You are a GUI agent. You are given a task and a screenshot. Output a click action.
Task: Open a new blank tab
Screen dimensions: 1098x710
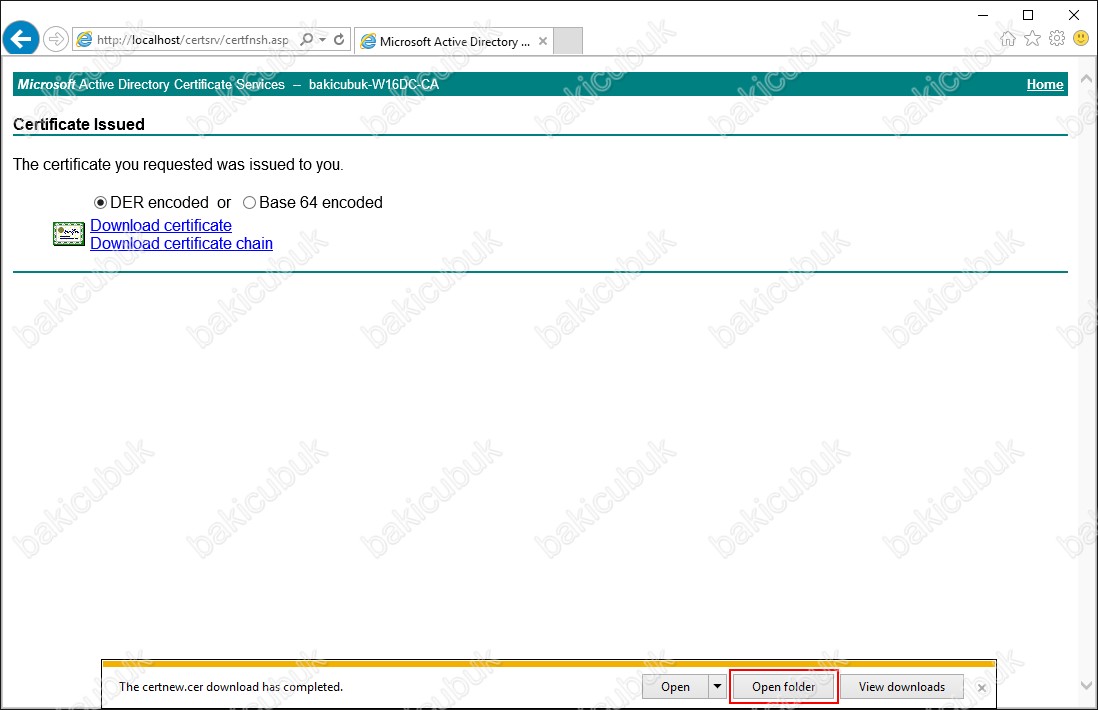coord(567,41)
